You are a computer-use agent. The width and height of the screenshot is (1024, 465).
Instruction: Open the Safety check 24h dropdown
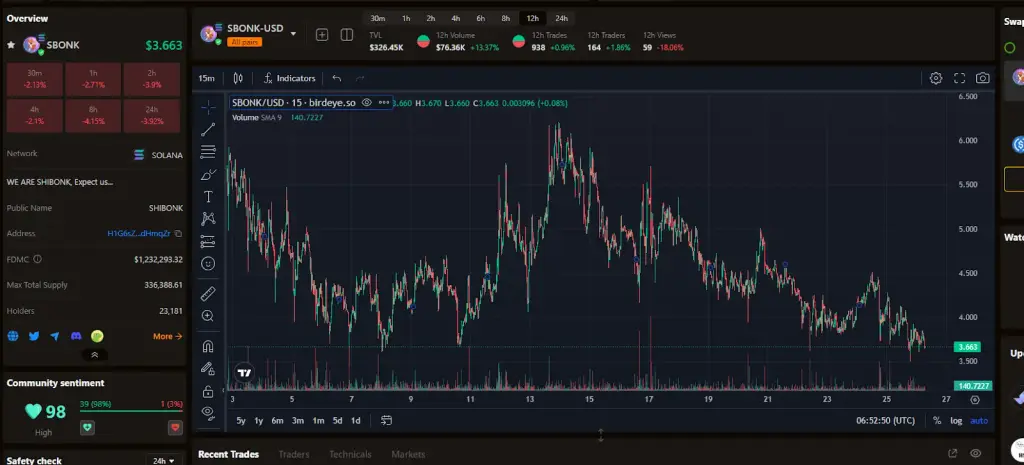163,460
